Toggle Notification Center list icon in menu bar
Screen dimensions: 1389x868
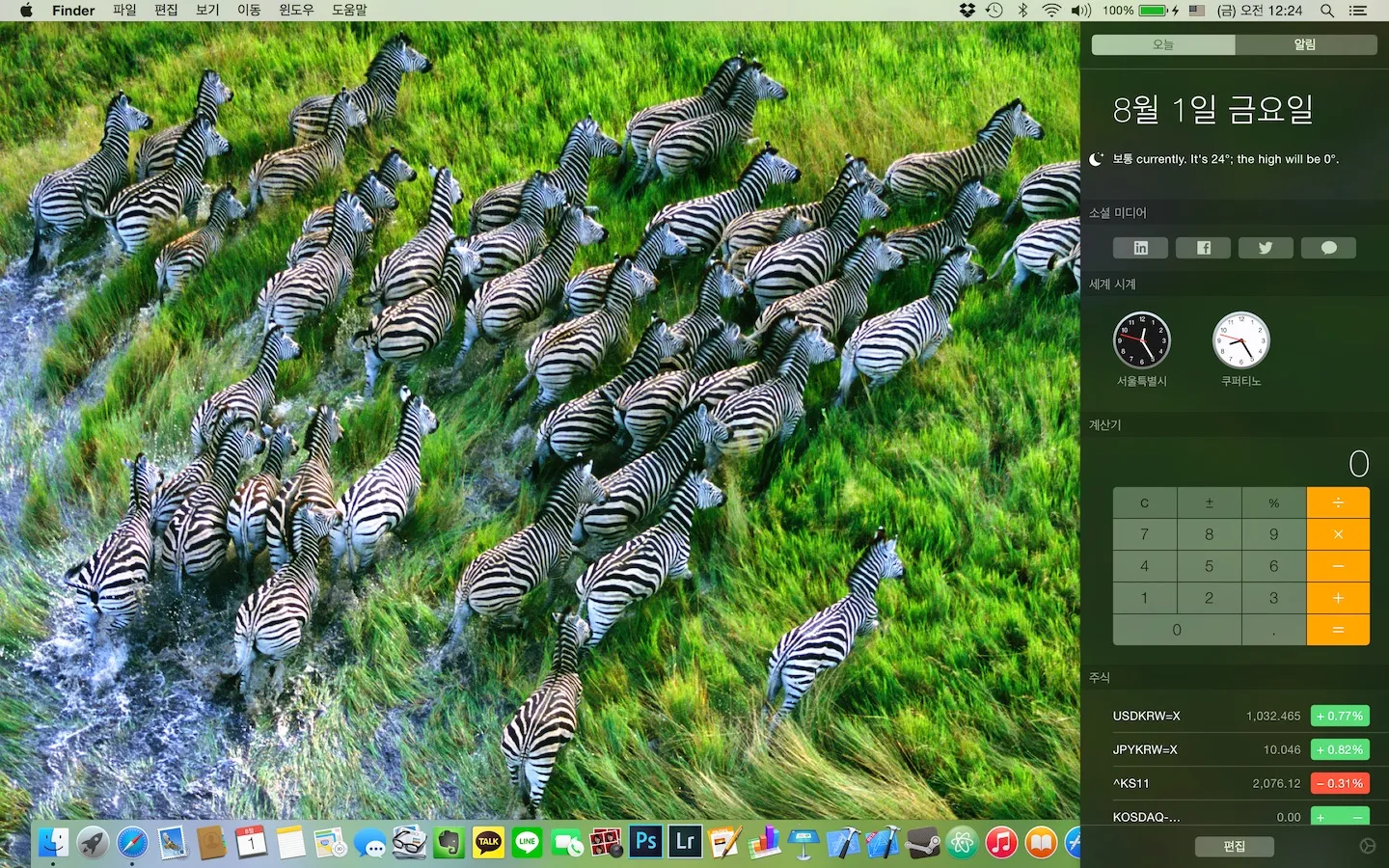pyautogui.click(x=1358, y=11)
